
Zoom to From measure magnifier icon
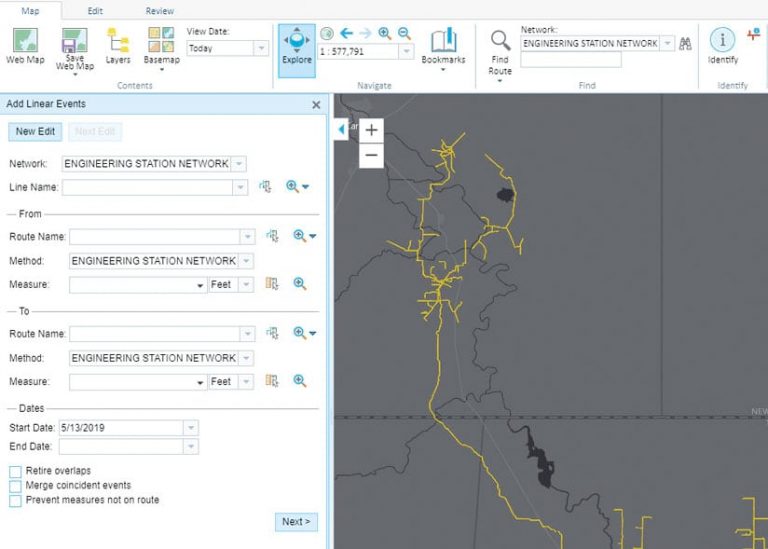click(x=300, y=284)
